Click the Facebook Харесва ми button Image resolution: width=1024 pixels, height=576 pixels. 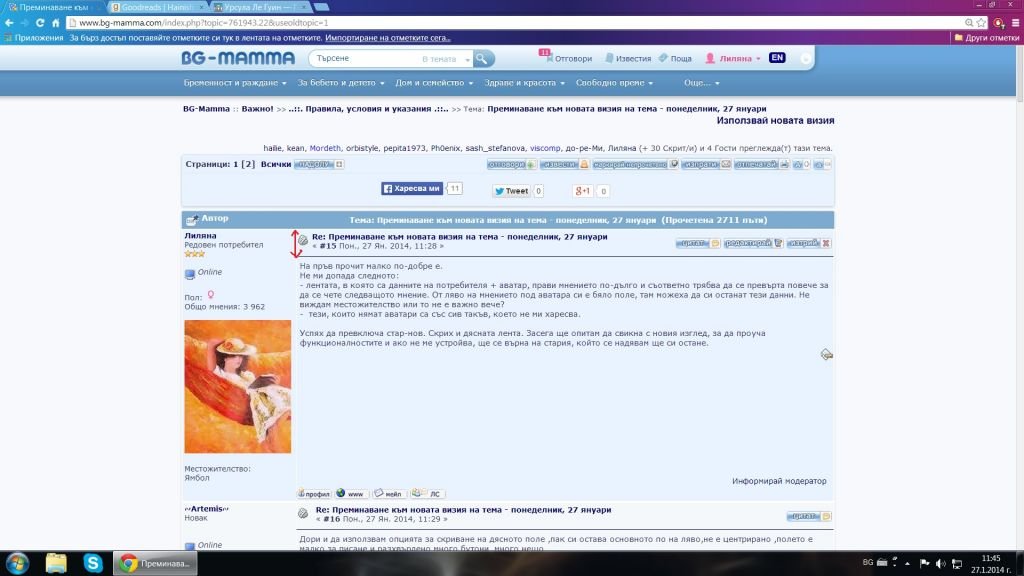click(x=411, y=188)
